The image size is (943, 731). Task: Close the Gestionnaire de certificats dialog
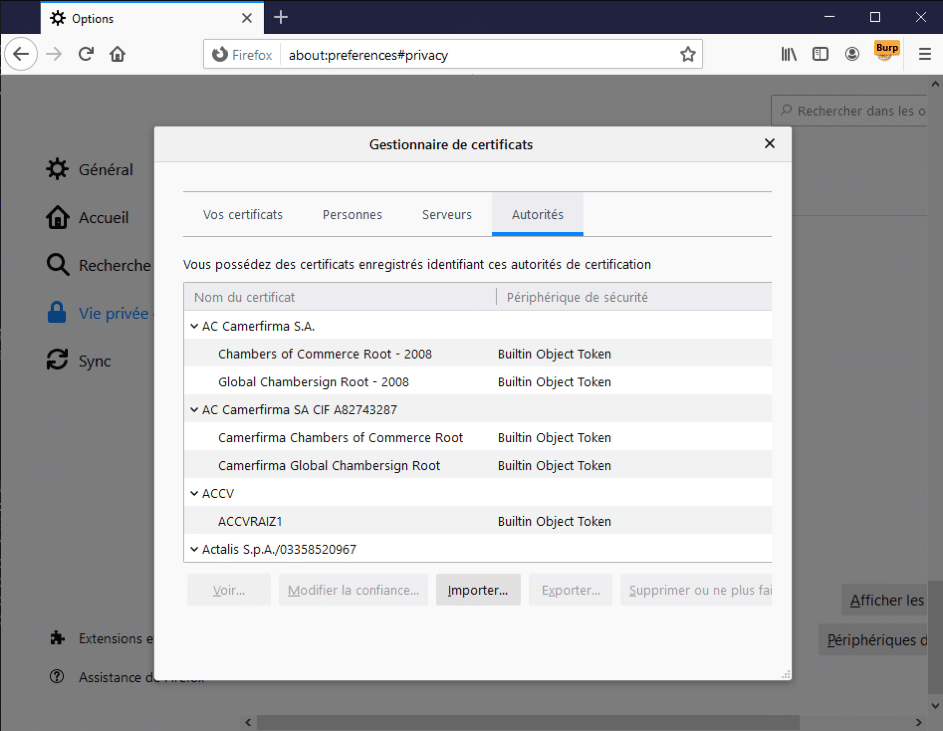click(x=769, y=144)
